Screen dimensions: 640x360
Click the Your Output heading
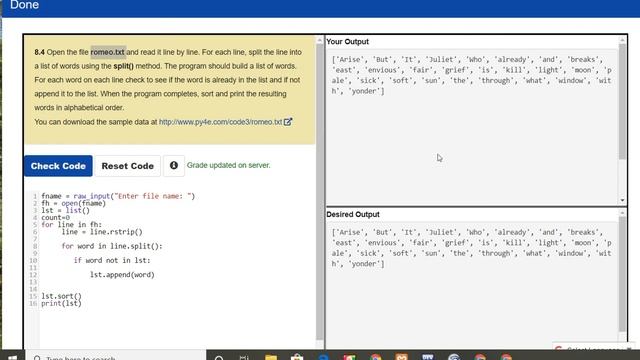(347, 42)
